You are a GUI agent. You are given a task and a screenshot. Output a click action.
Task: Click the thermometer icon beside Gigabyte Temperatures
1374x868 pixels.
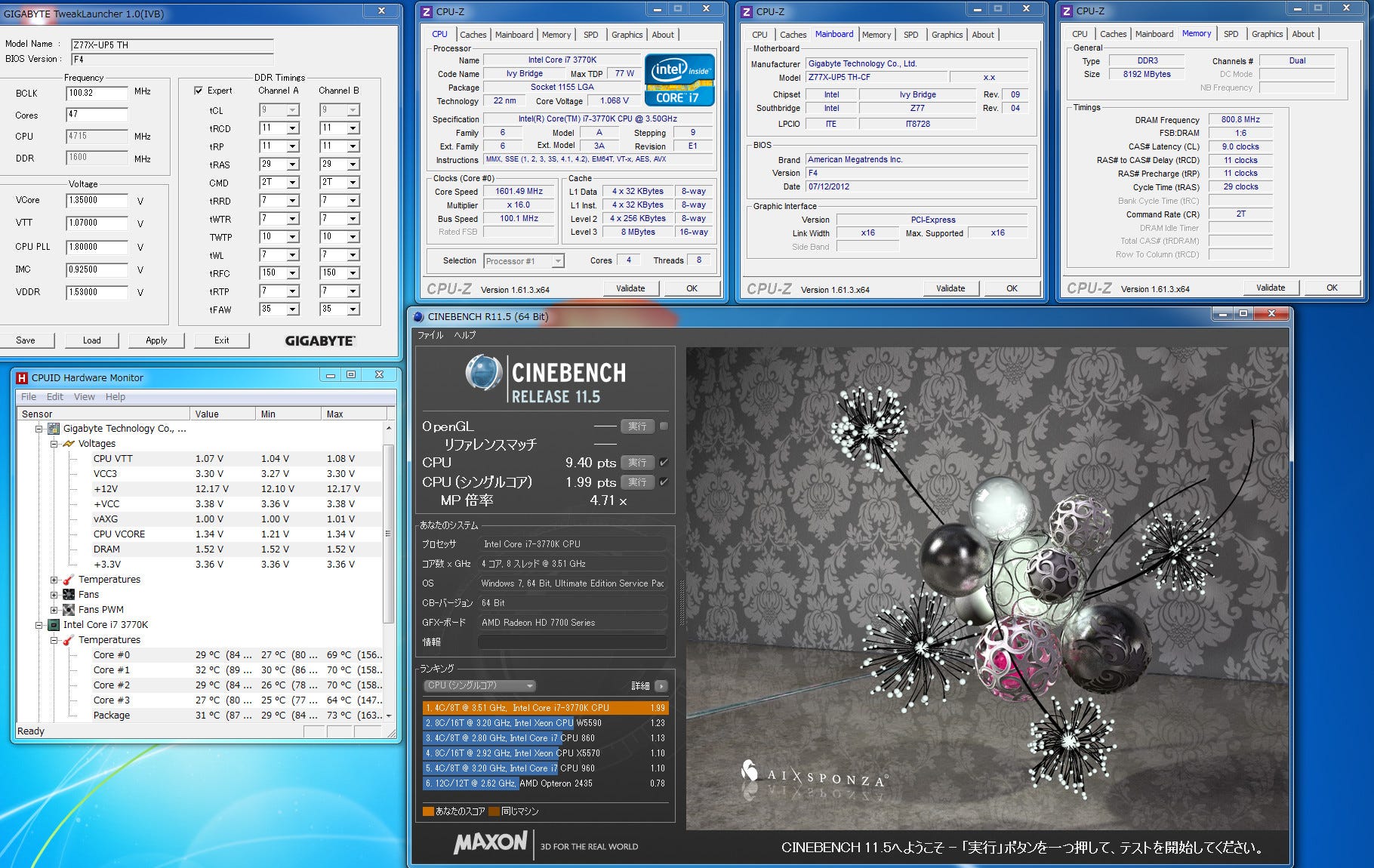click(69, 579)
